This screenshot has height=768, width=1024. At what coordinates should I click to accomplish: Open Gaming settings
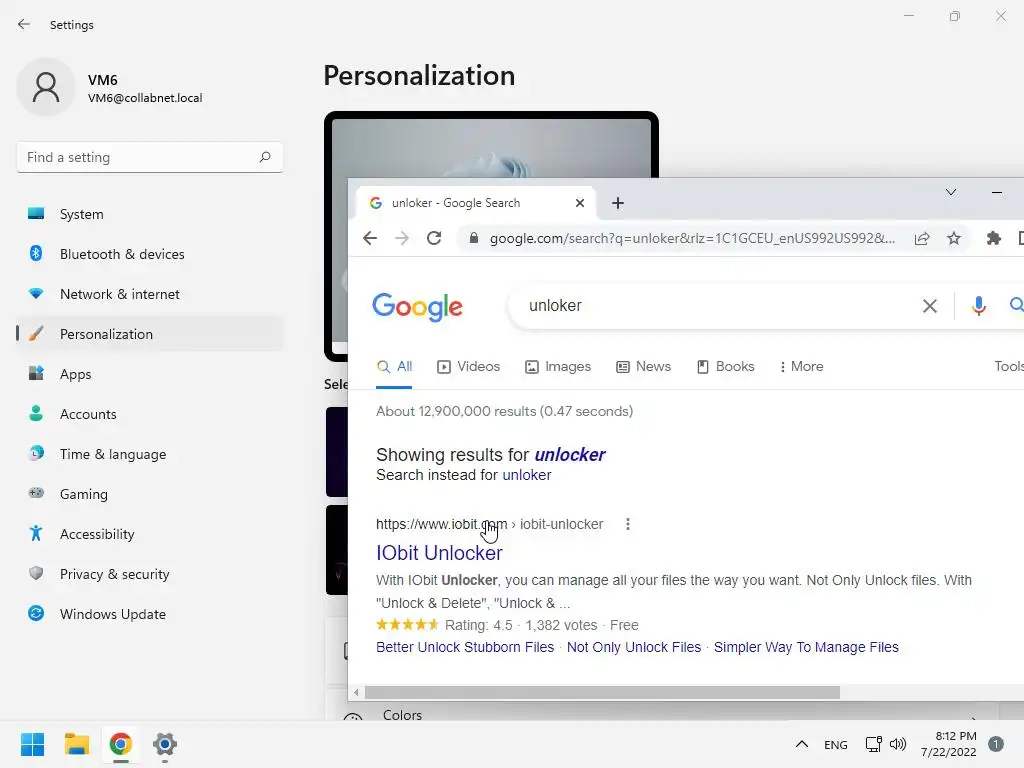[150, 494]
